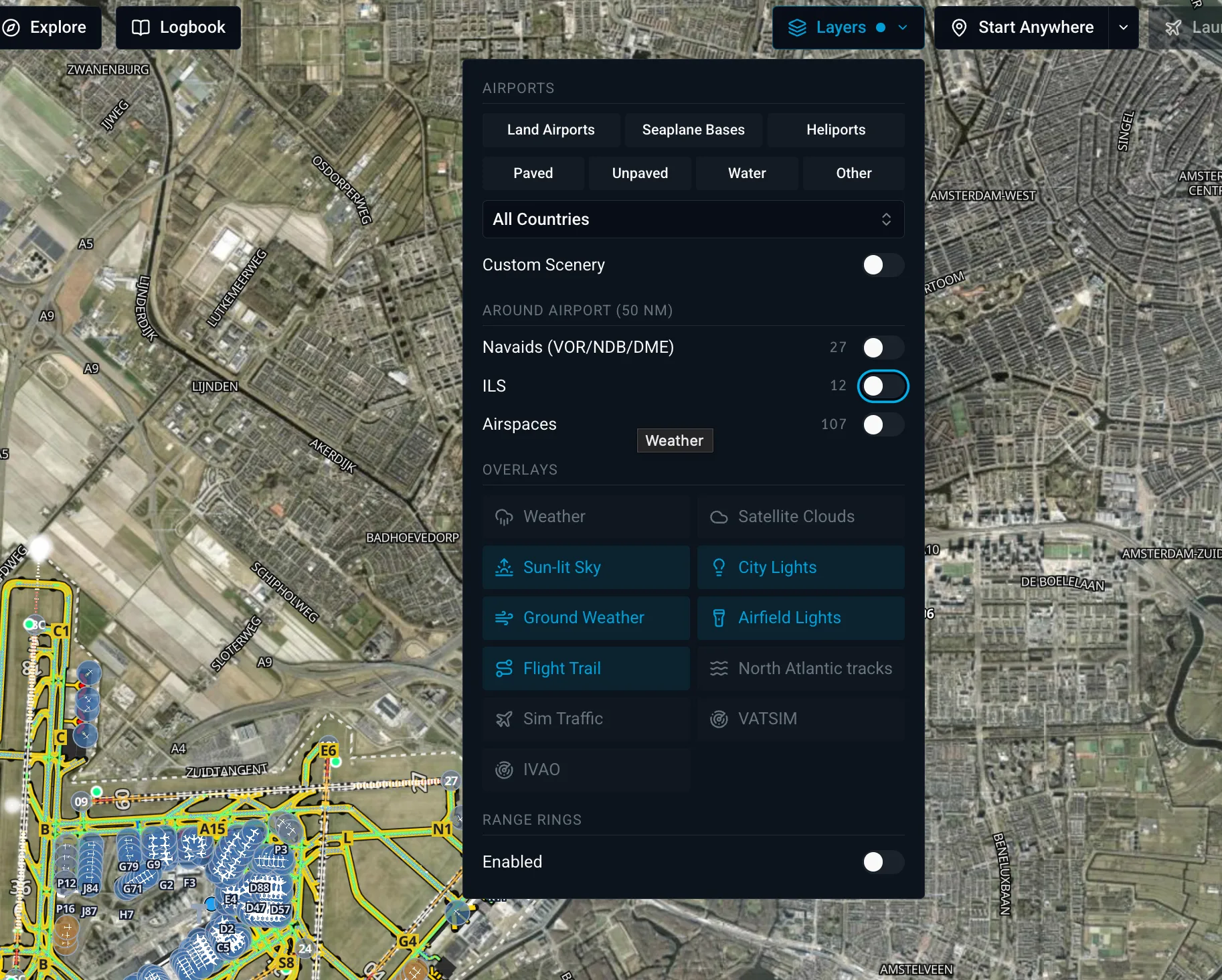Click the Airfield Lights flashlight icon

[719, 618]
